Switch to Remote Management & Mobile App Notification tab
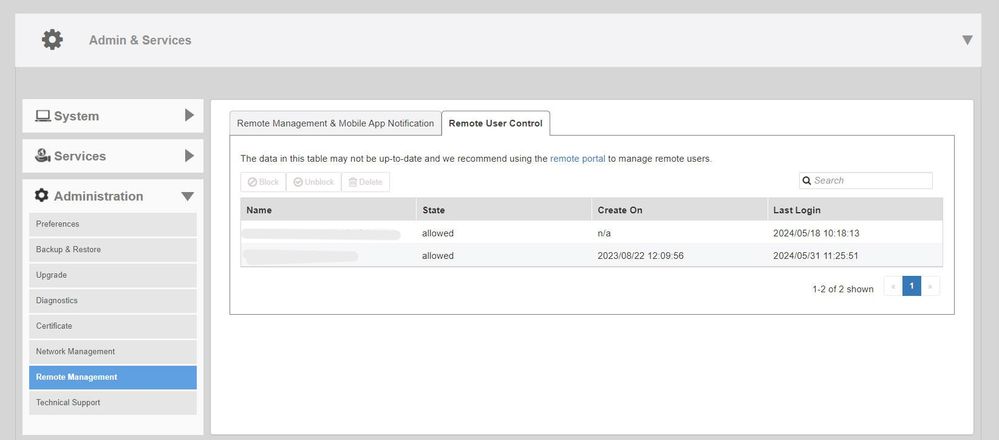 [x=335, y=123]
